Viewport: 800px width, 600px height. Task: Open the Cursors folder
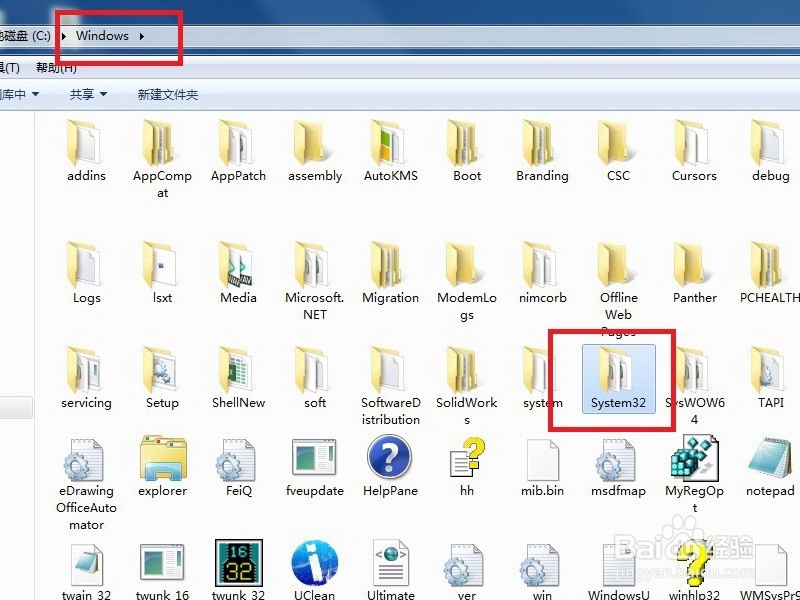point(694,151)
